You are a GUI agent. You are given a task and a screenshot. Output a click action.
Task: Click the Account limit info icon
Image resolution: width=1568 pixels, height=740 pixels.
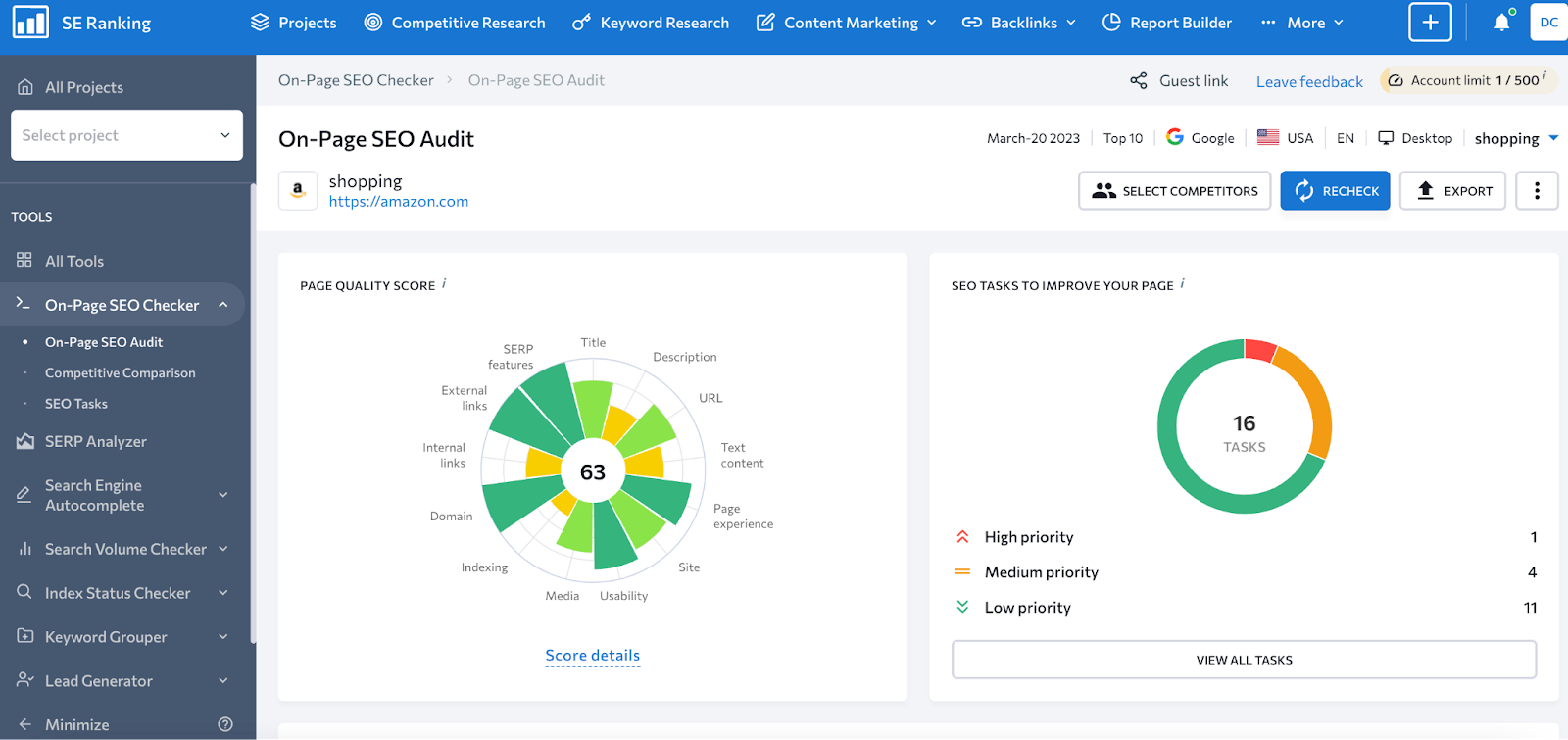coord(1544,75)
